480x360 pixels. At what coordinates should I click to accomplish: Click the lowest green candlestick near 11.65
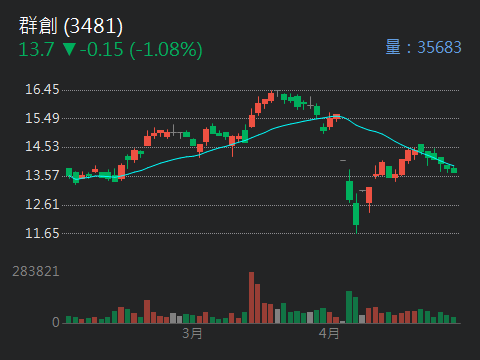356,214
